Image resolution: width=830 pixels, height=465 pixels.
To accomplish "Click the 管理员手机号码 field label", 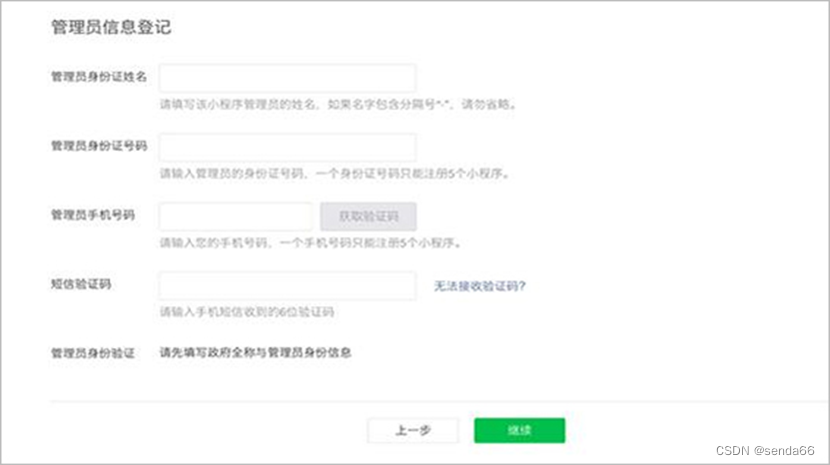I will click(93, 215).
